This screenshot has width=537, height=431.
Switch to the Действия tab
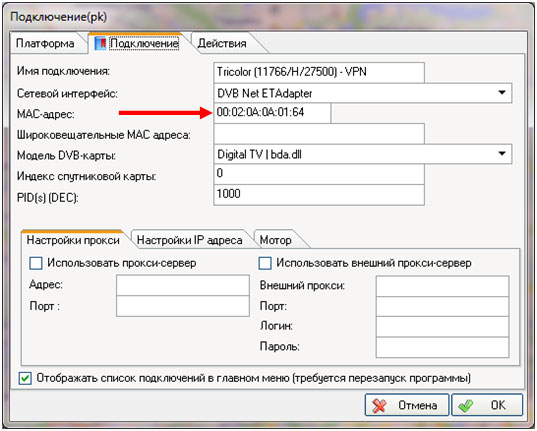pyautogui.click(x=222, y=44)
